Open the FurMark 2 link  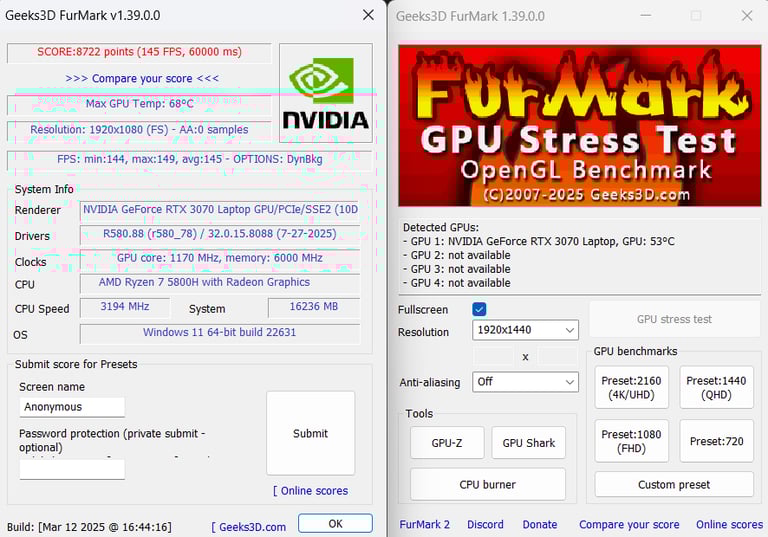424,524
